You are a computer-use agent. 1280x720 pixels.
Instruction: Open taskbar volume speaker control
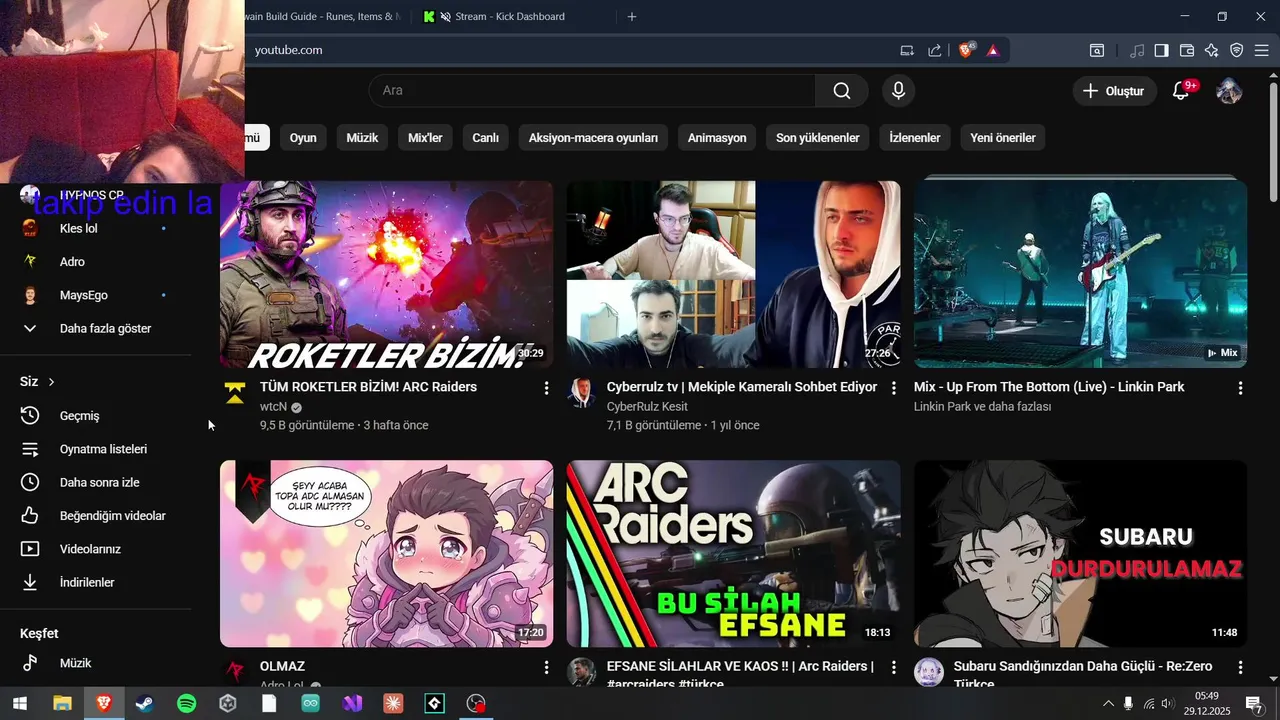pos(1167,704)
